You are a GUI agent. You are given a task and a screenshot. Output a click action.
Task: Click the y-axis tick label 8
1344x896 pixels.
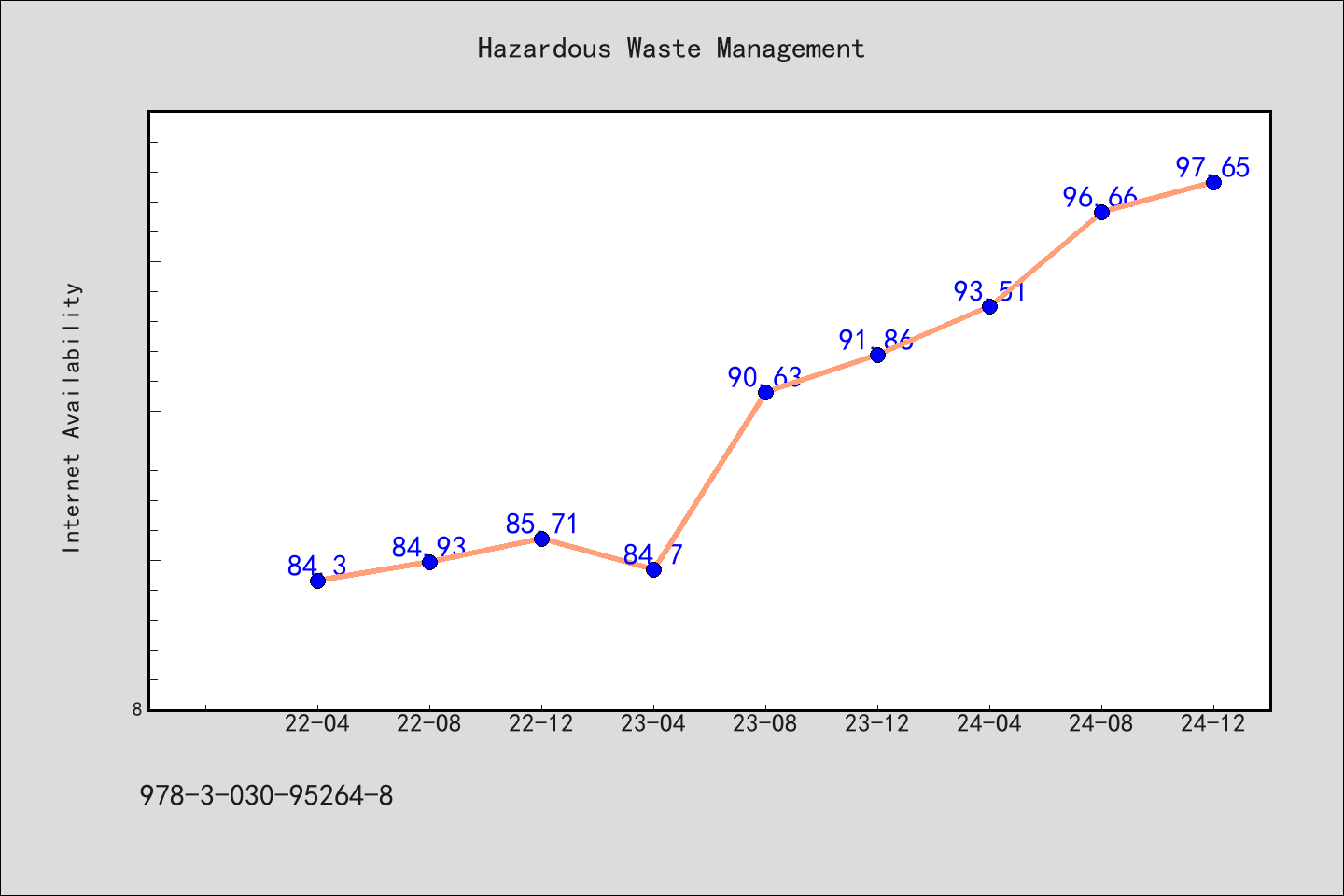pos(137,709)
